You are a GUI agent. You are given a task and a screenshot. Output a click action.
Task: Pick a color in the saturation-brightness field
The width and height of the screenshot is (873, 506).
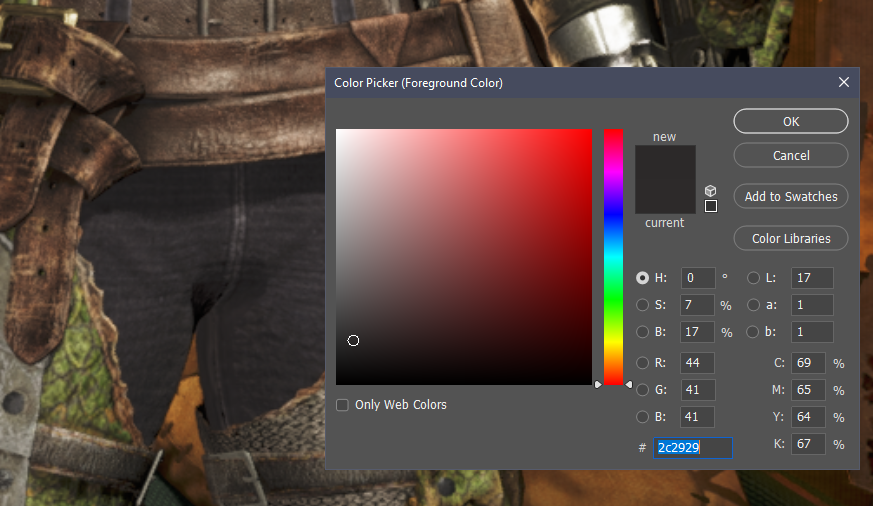[x=464, y=257]
